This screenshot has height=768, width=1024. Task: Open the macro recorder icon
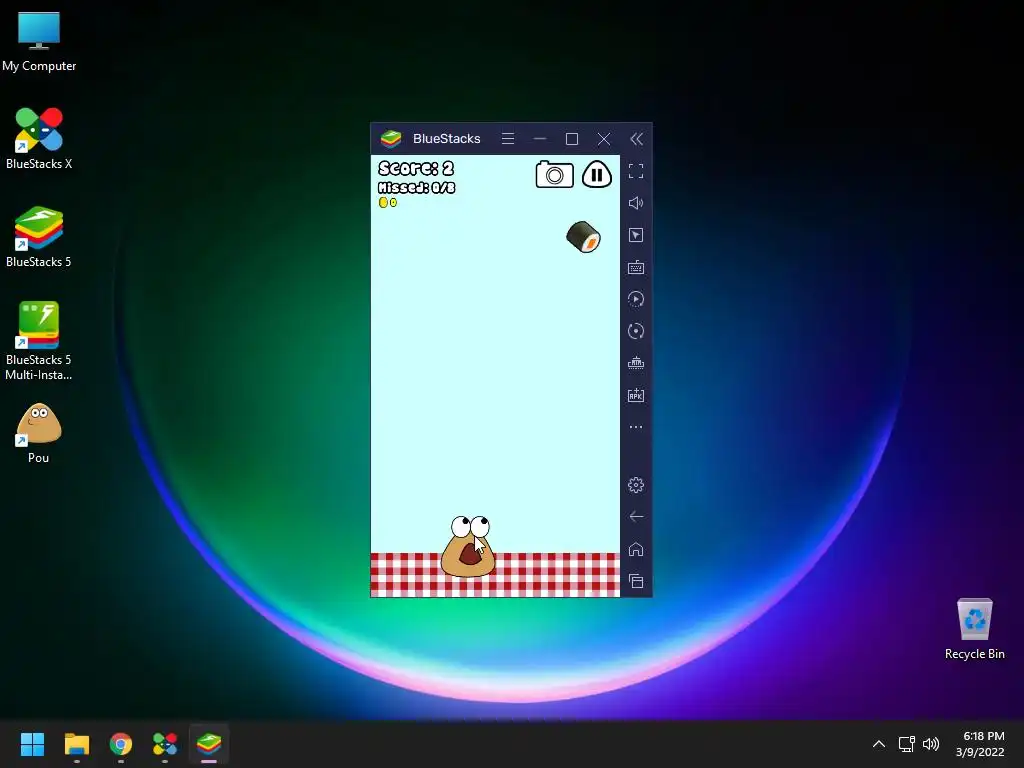click(x=636, y=299)
